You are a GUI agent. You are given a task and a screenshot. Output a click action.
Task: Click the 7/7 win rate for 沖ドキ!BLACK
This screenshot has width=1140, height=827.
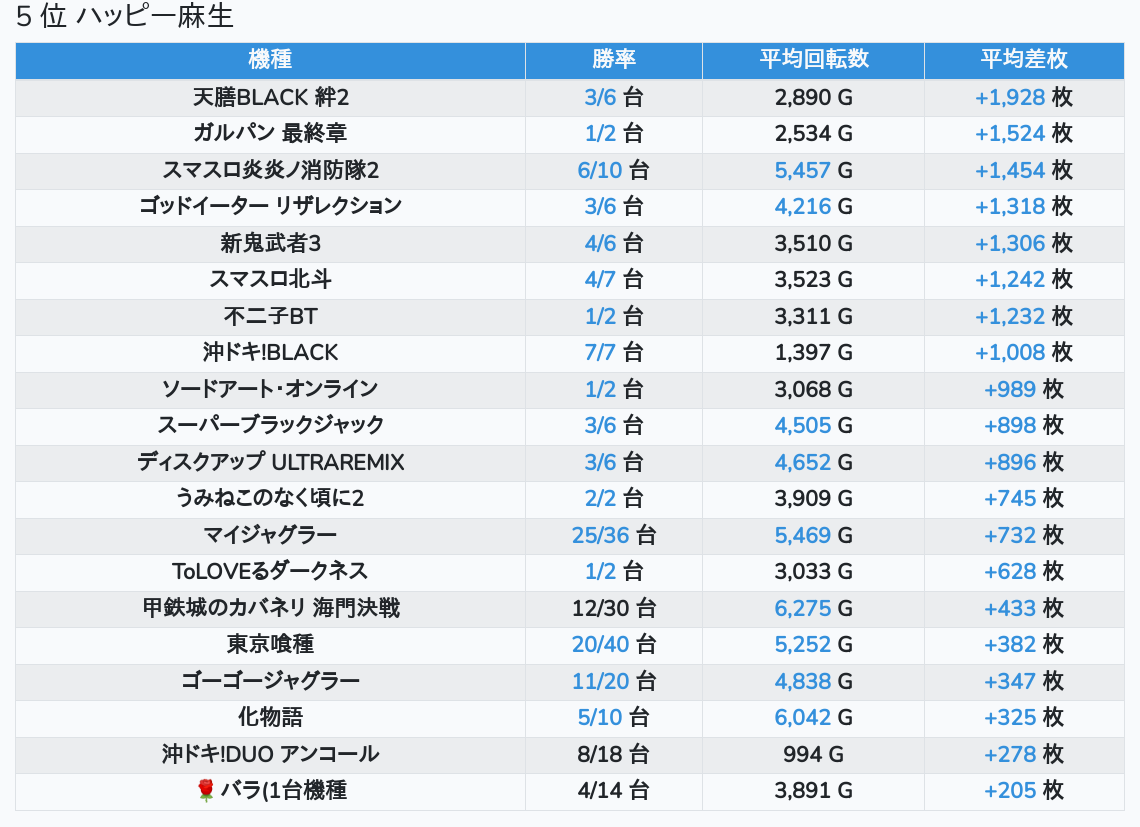[601, 352]
